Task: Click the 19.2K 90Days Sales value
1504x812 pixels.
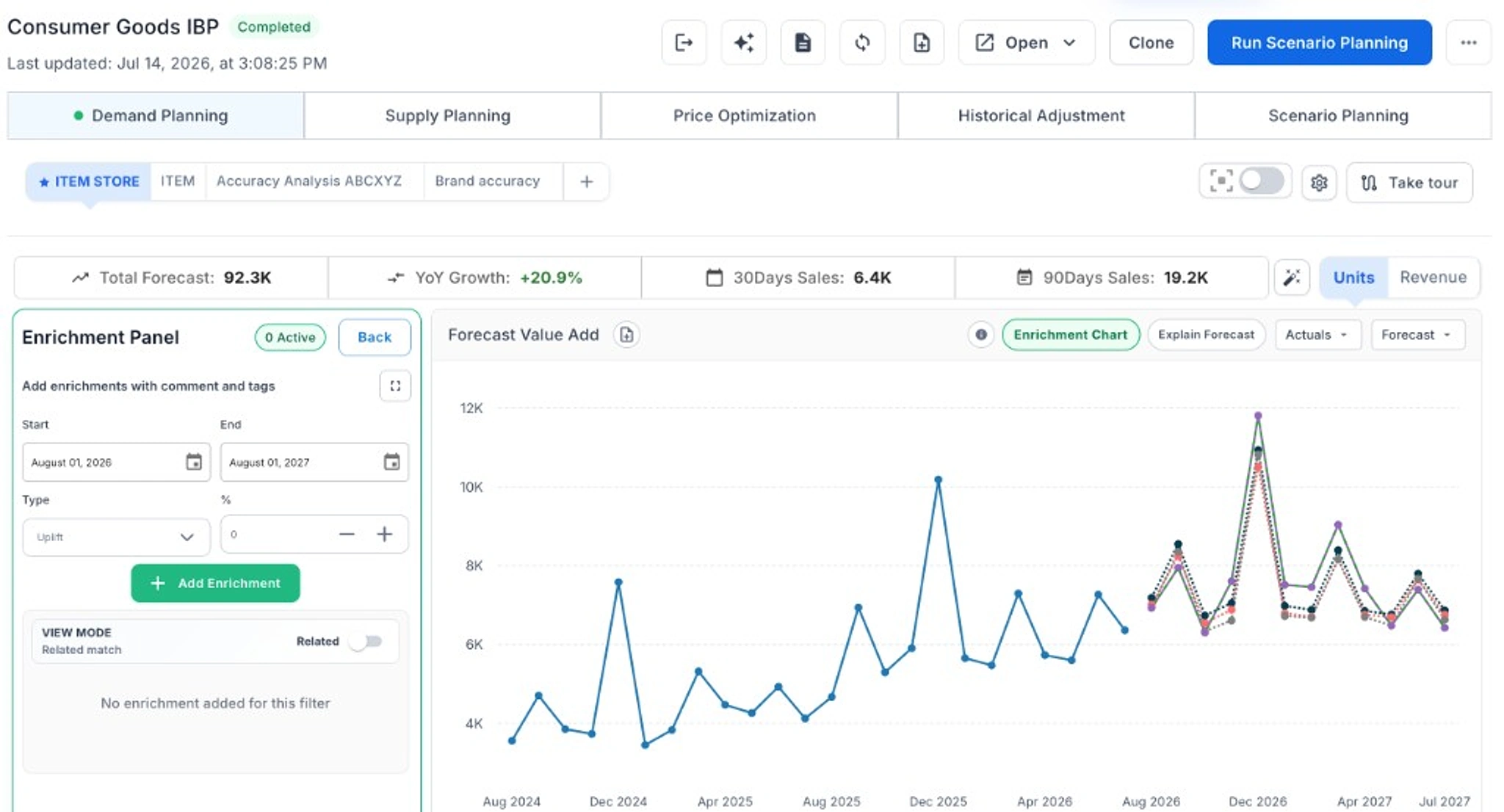Action: [1186, 278]
